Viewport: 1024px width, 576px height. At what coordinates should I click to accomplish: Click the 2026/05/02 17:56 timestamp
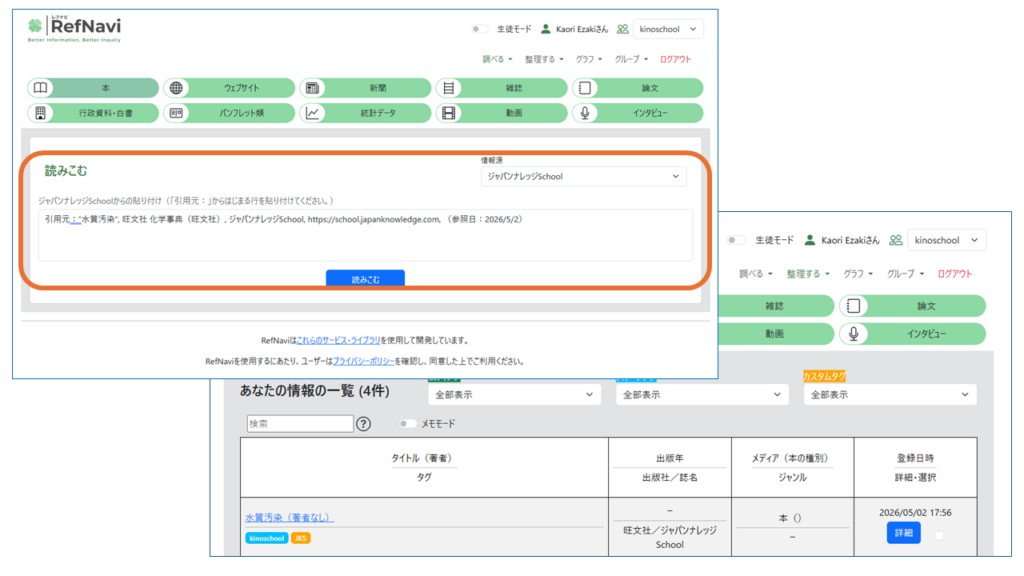[915, 513]
